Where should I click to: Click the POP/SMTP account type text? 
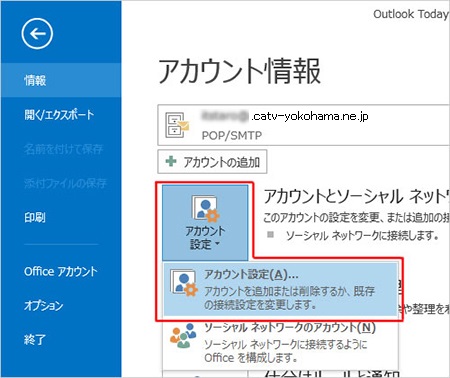click(232, 135)
